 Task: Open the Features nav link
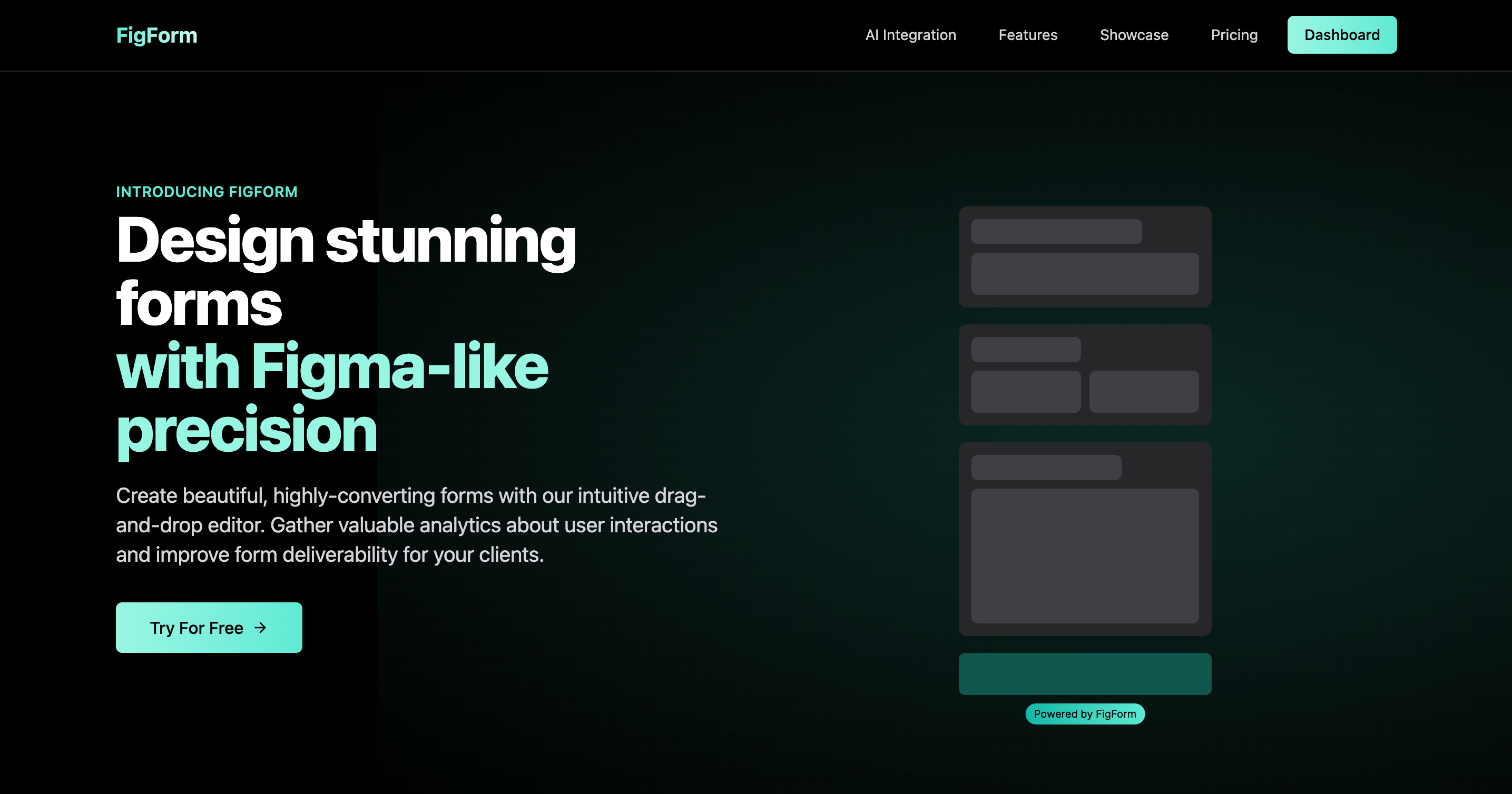(1028, 35)
